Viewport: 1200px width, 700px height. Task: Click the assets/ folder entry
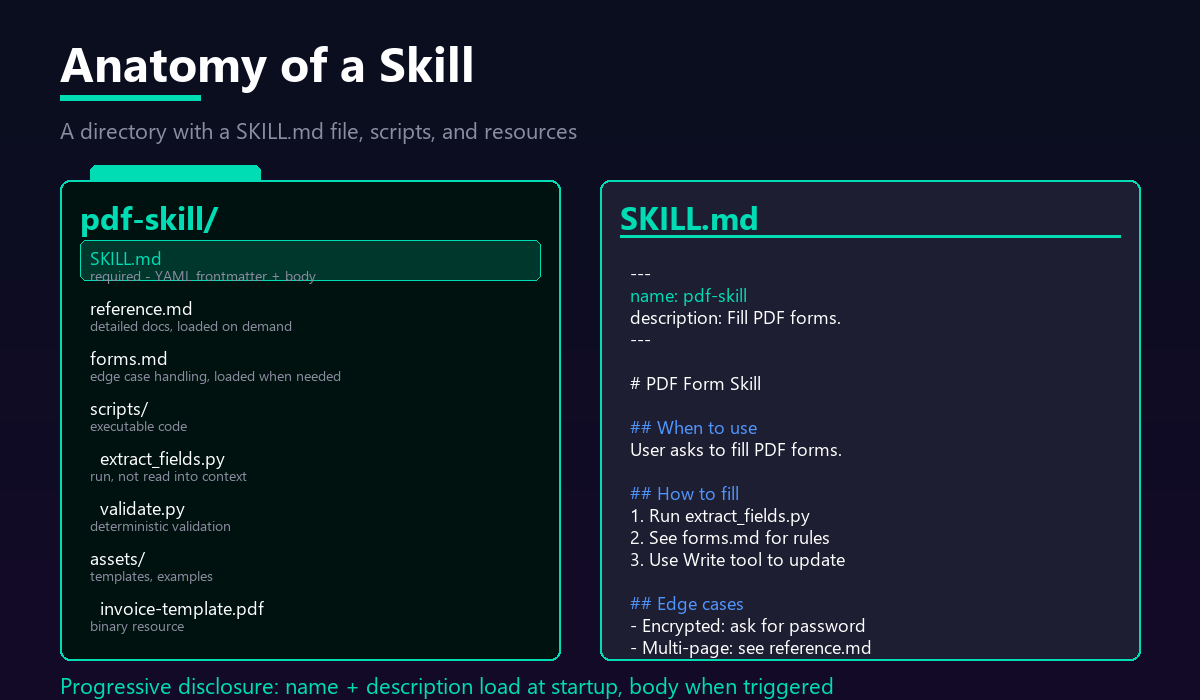(117, 559)
